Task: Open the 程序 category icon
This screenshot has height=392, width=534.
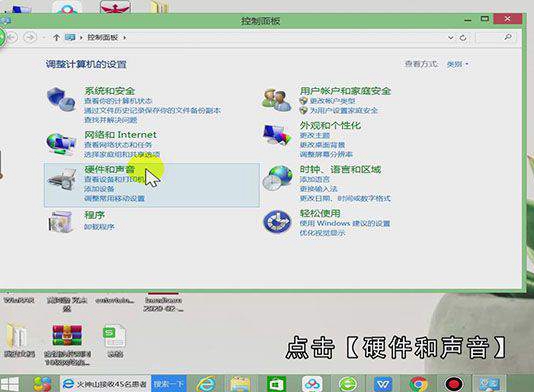Action: point(61,222)
